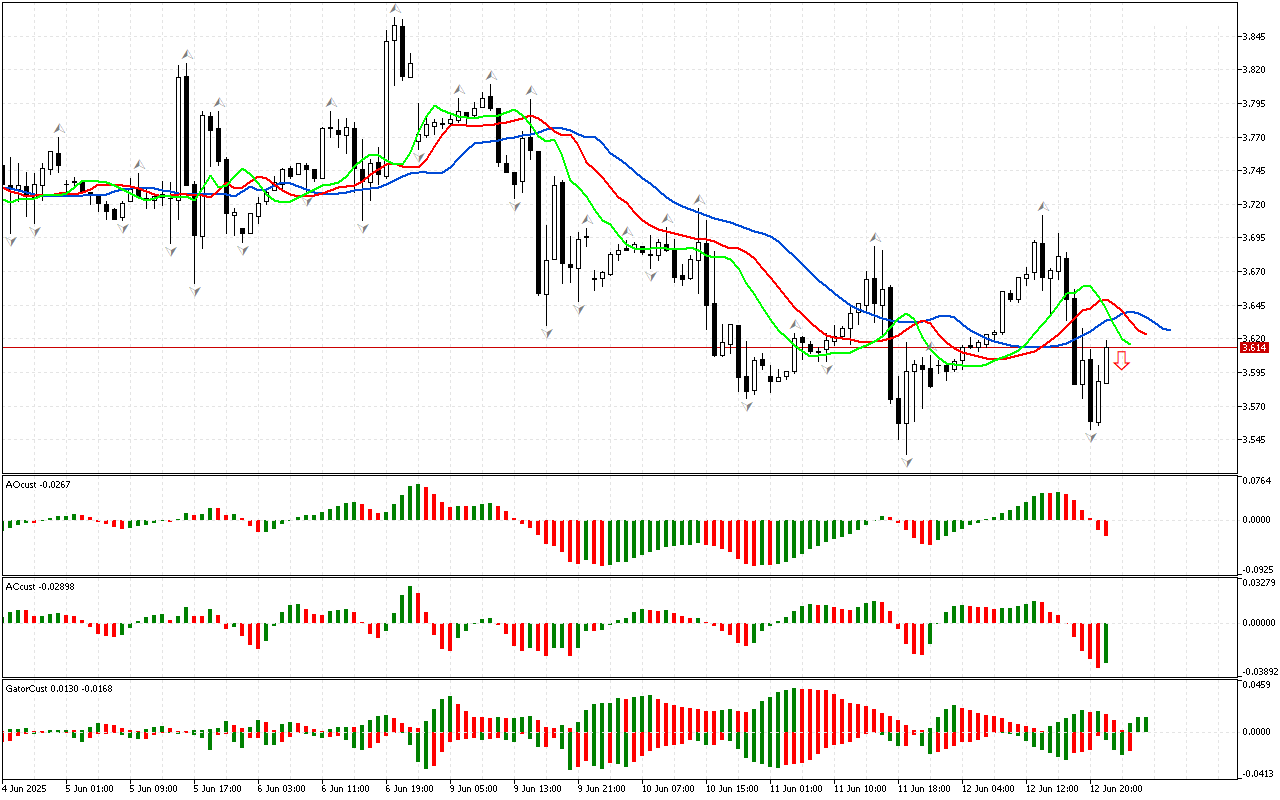Click the GatorCust indicator label
Viewport: 1280px width, 800px height.
(58, 688)
